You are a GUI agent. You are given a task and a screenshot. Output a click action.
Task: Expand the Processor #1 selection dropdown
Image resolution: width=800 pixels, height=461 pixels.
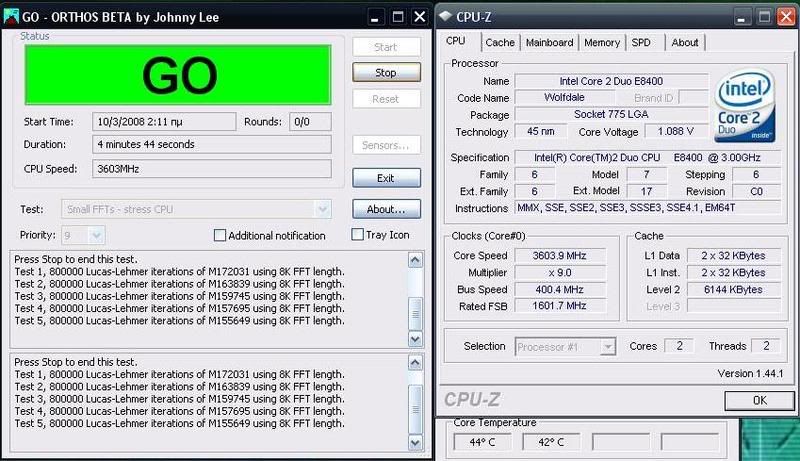[x=608, y=347]
